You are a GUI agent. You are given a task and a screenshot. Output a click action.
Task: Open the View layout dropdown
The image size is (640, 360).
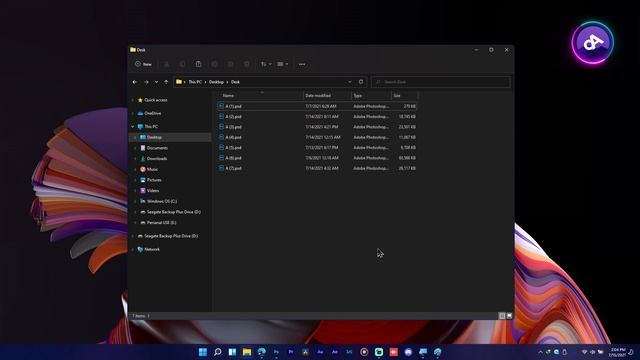282,64
